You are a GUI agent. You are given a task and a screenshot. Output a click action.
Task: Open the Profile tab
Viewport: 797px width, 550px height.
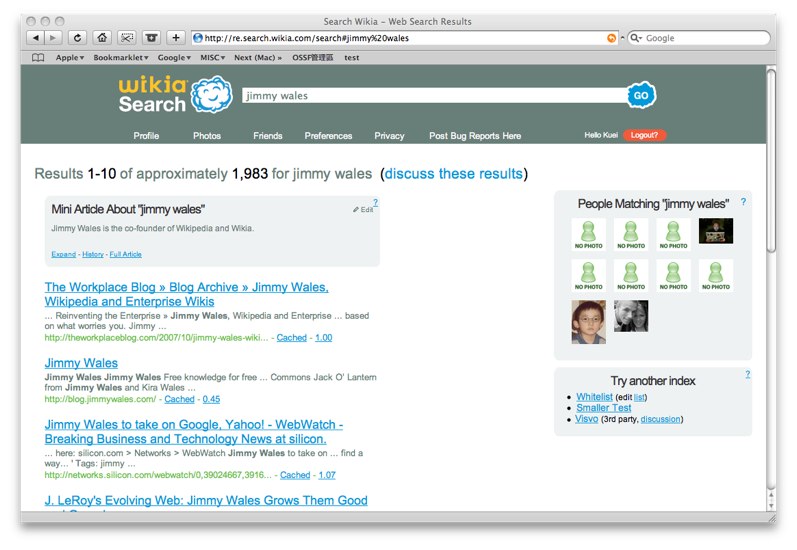146,136
